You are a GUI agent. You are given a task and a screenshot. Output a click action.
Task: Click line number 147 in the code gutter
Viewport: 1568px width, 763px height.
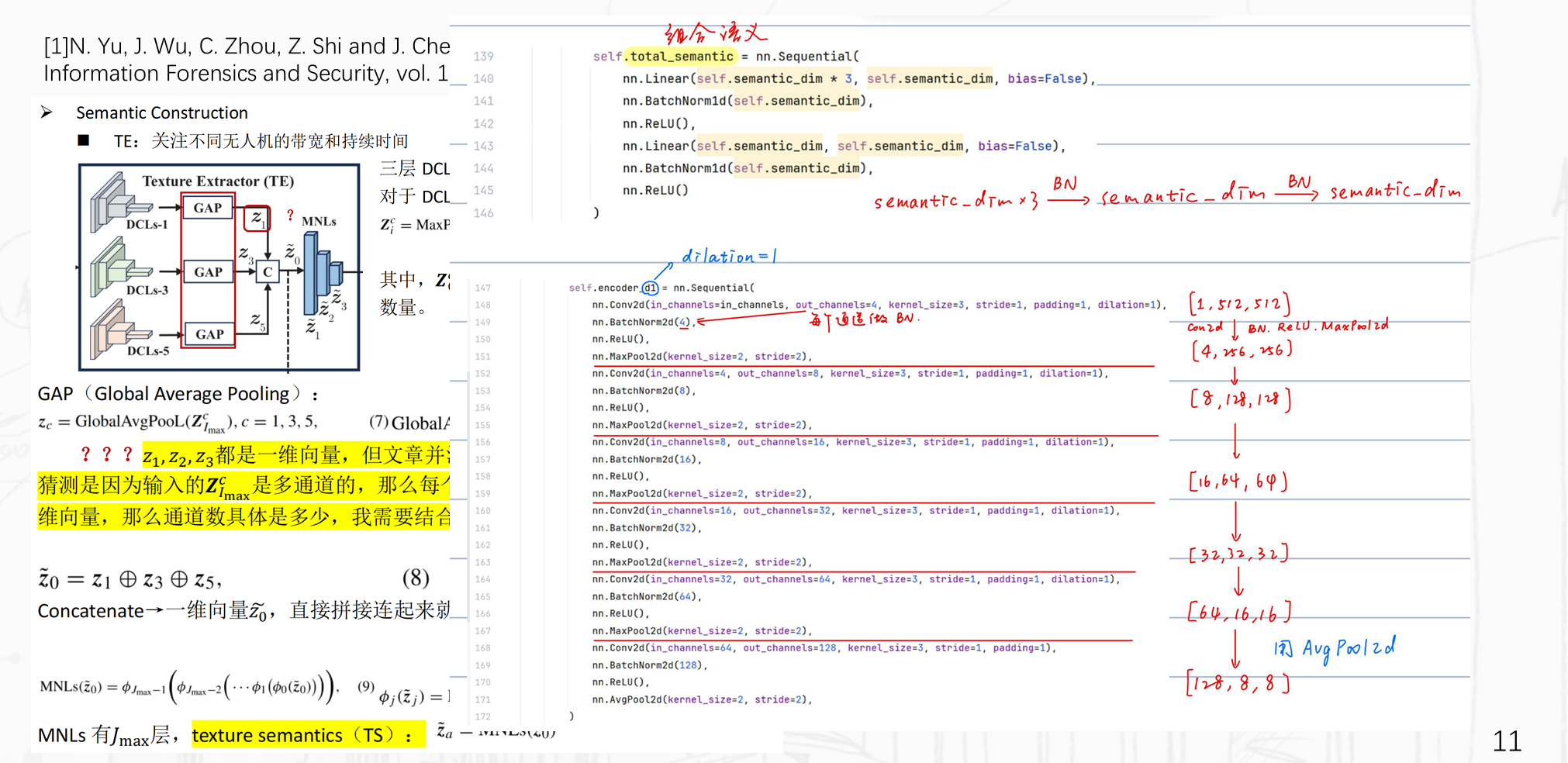click(x=482, y=287)
